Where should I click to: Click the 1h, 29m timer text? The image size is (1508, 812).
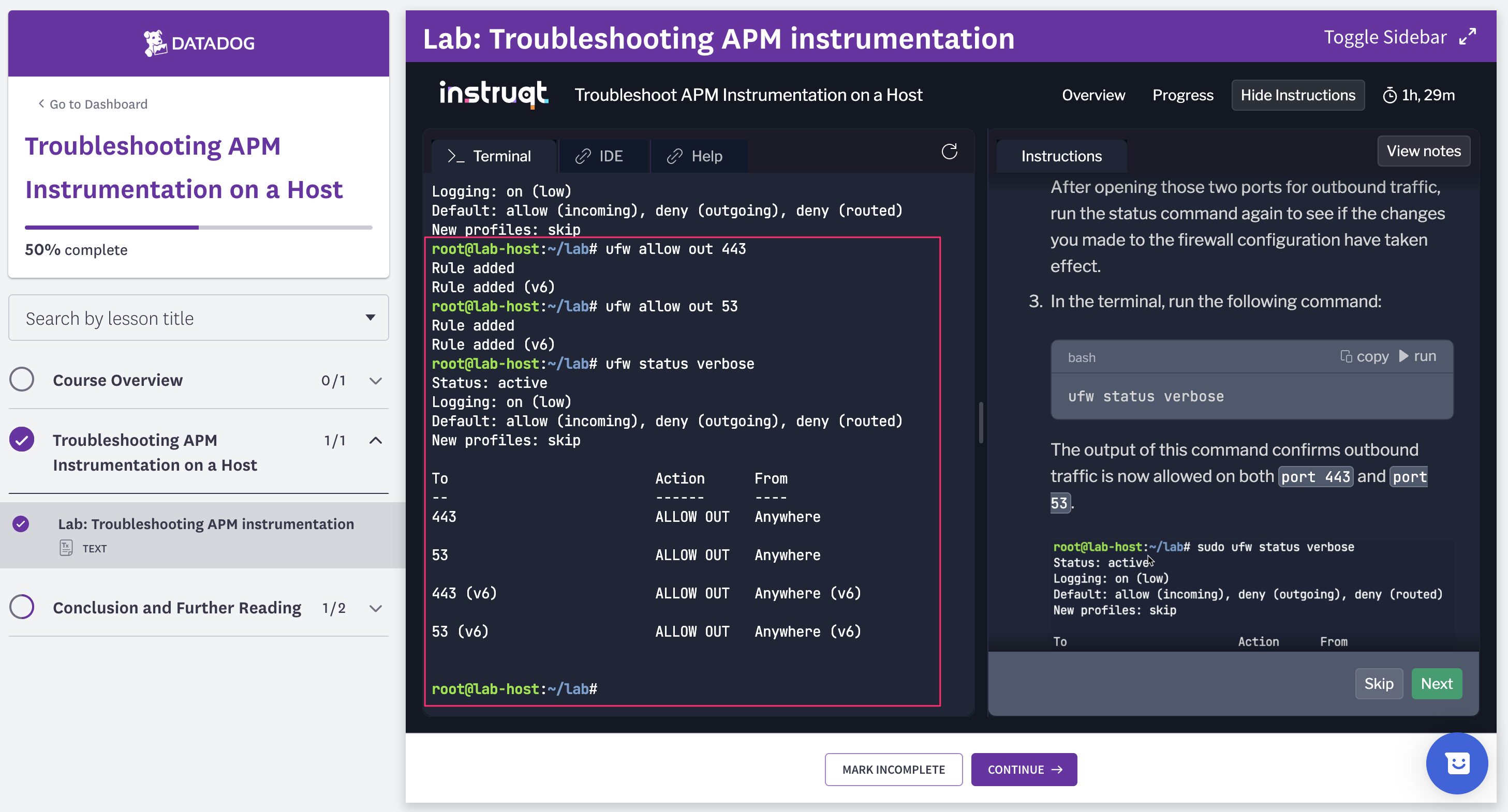1428,95
